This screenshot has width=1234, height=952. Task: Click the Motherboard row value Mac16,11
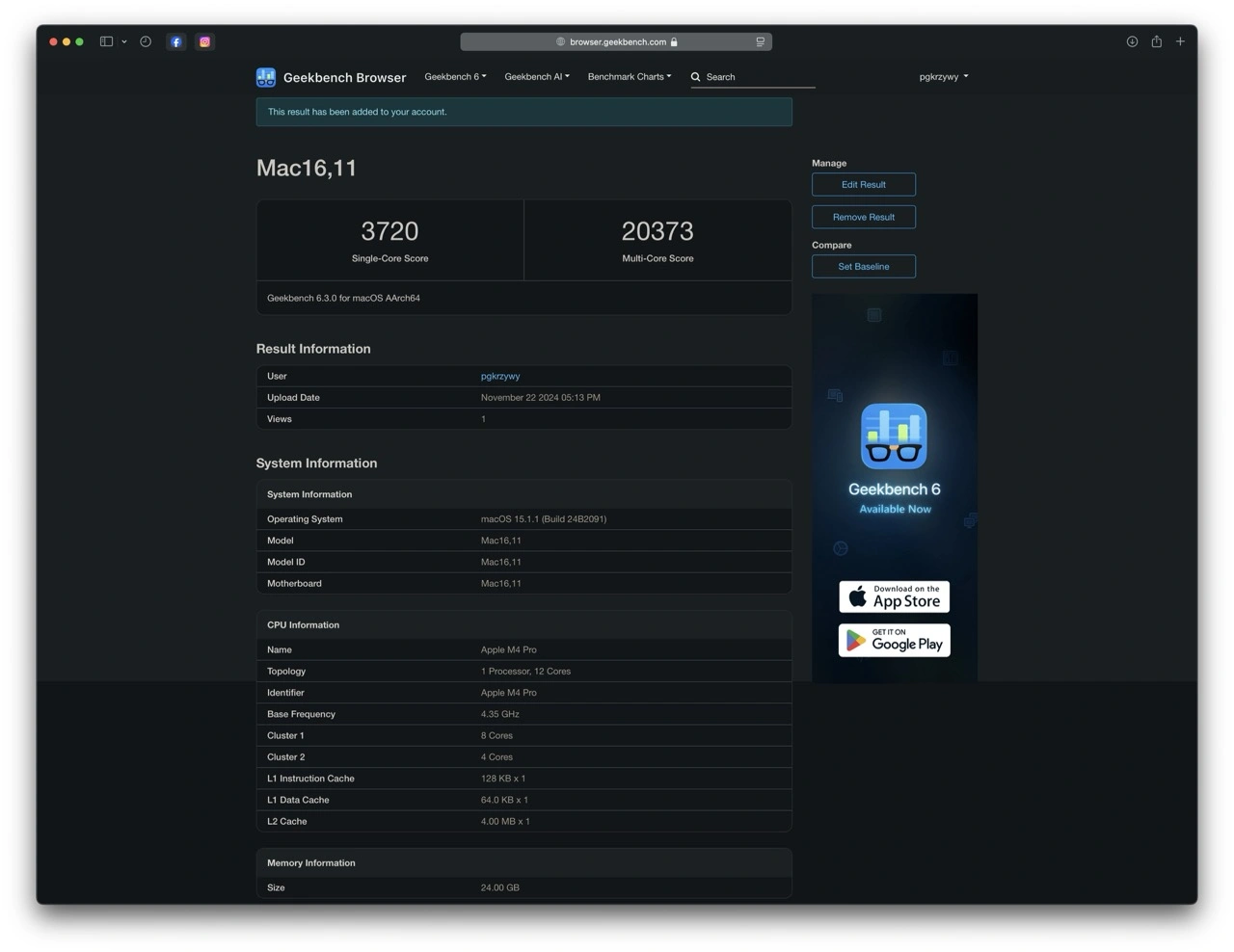pos(501,583)
